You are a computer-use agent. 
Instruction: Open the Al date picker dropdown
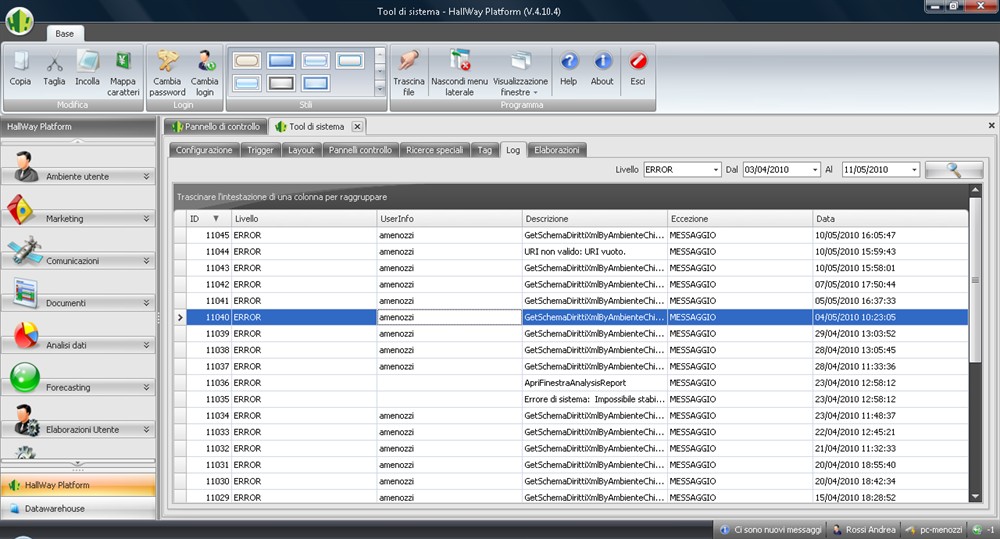[914, 170]
